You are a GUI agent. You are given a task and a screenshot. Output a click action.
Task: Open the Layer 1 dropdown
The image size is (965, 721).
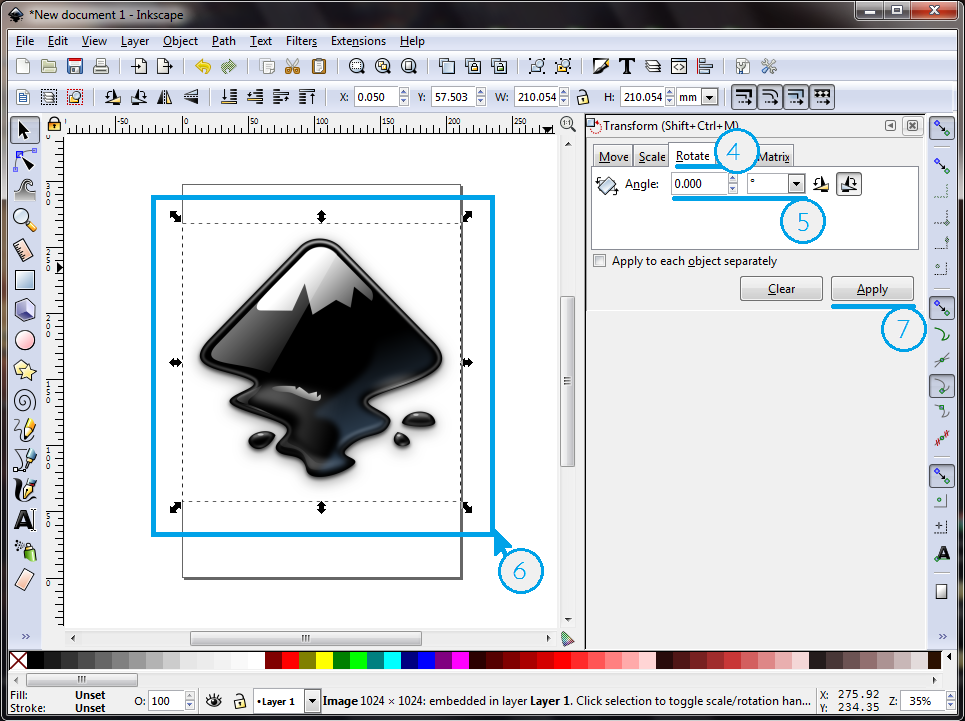[x=312, y=701]
